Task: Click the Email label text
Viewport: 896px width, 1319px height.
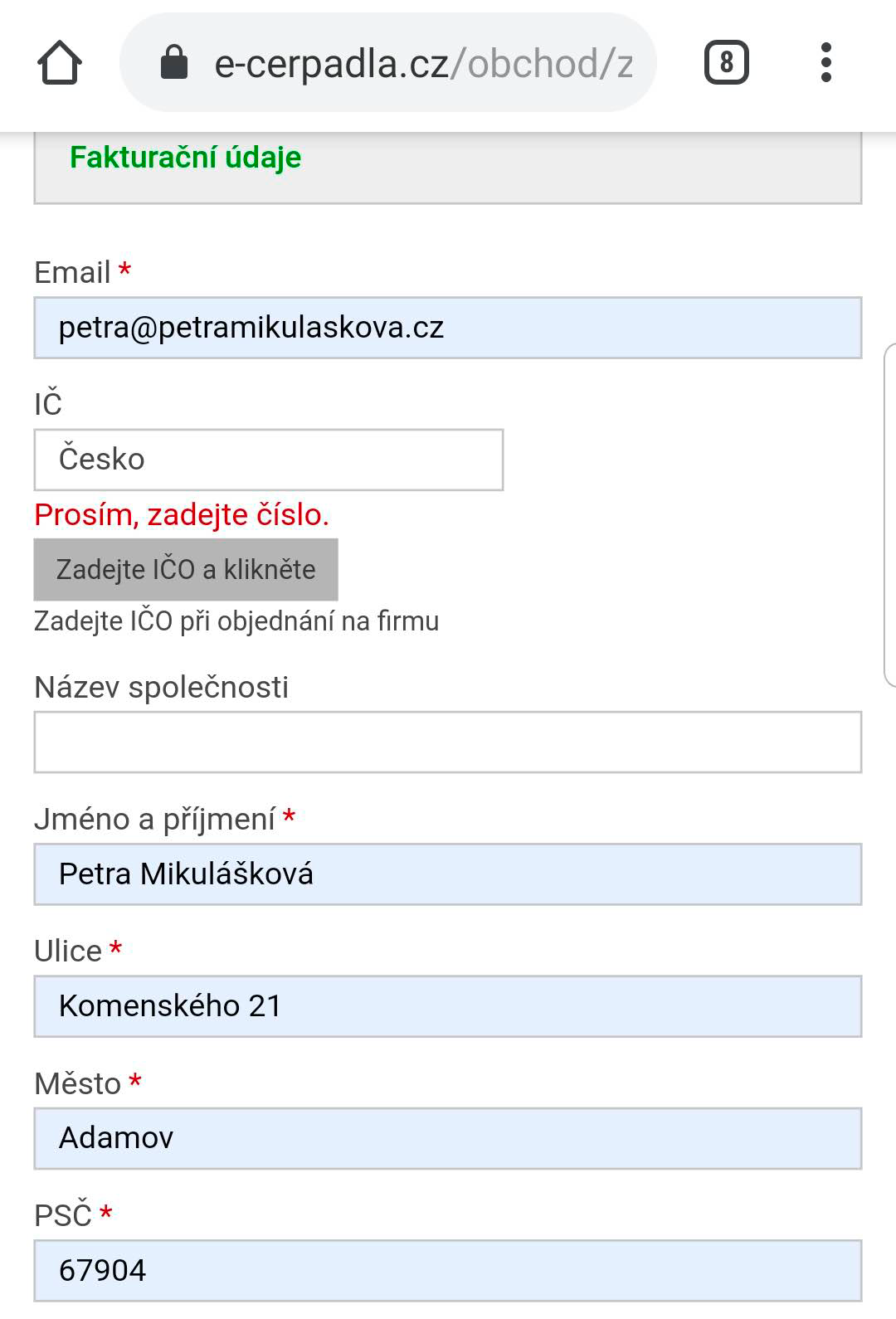Action: coord(72,272)
